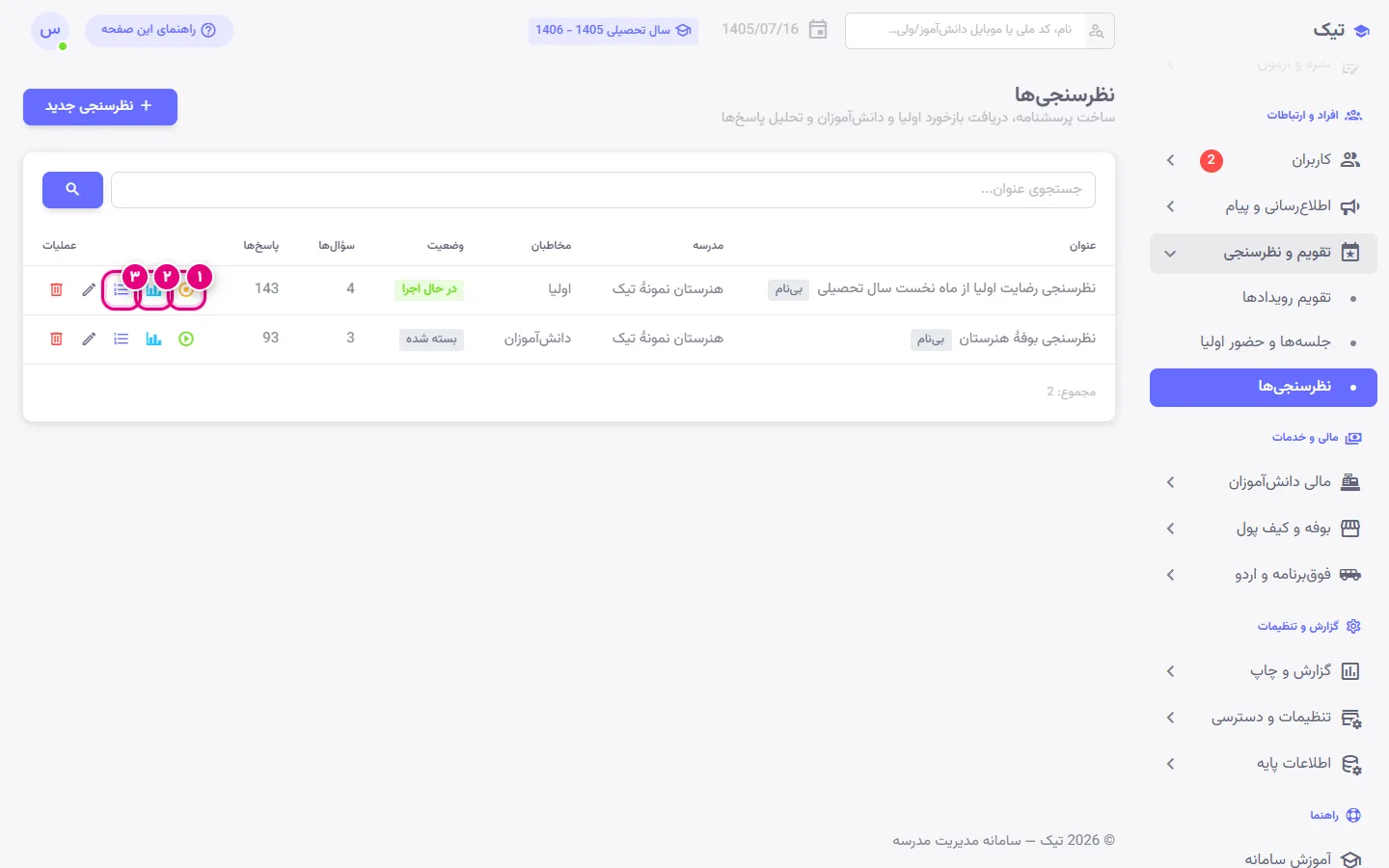Open "آموزش سامانه" in the sidebar

[1264, 858]
